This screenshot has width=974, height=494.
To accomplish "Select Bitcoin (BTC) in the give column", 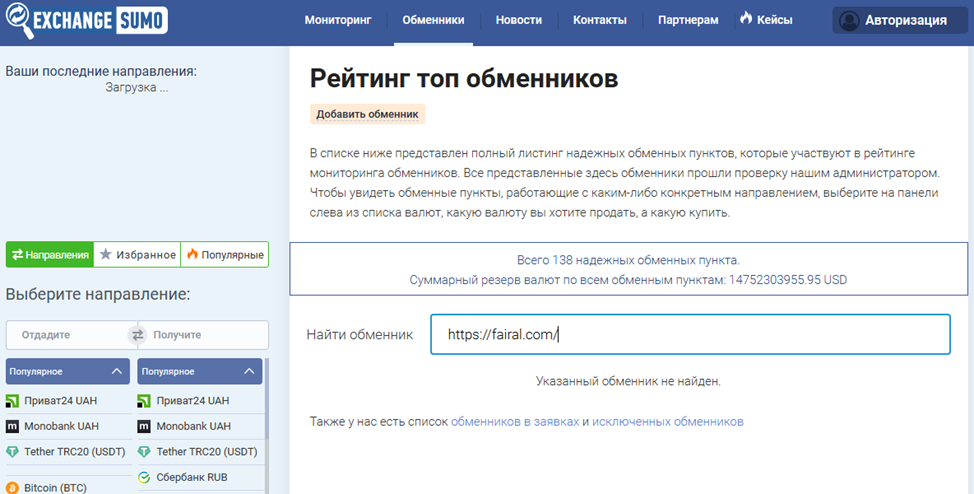I will click(x=68, y=488).
